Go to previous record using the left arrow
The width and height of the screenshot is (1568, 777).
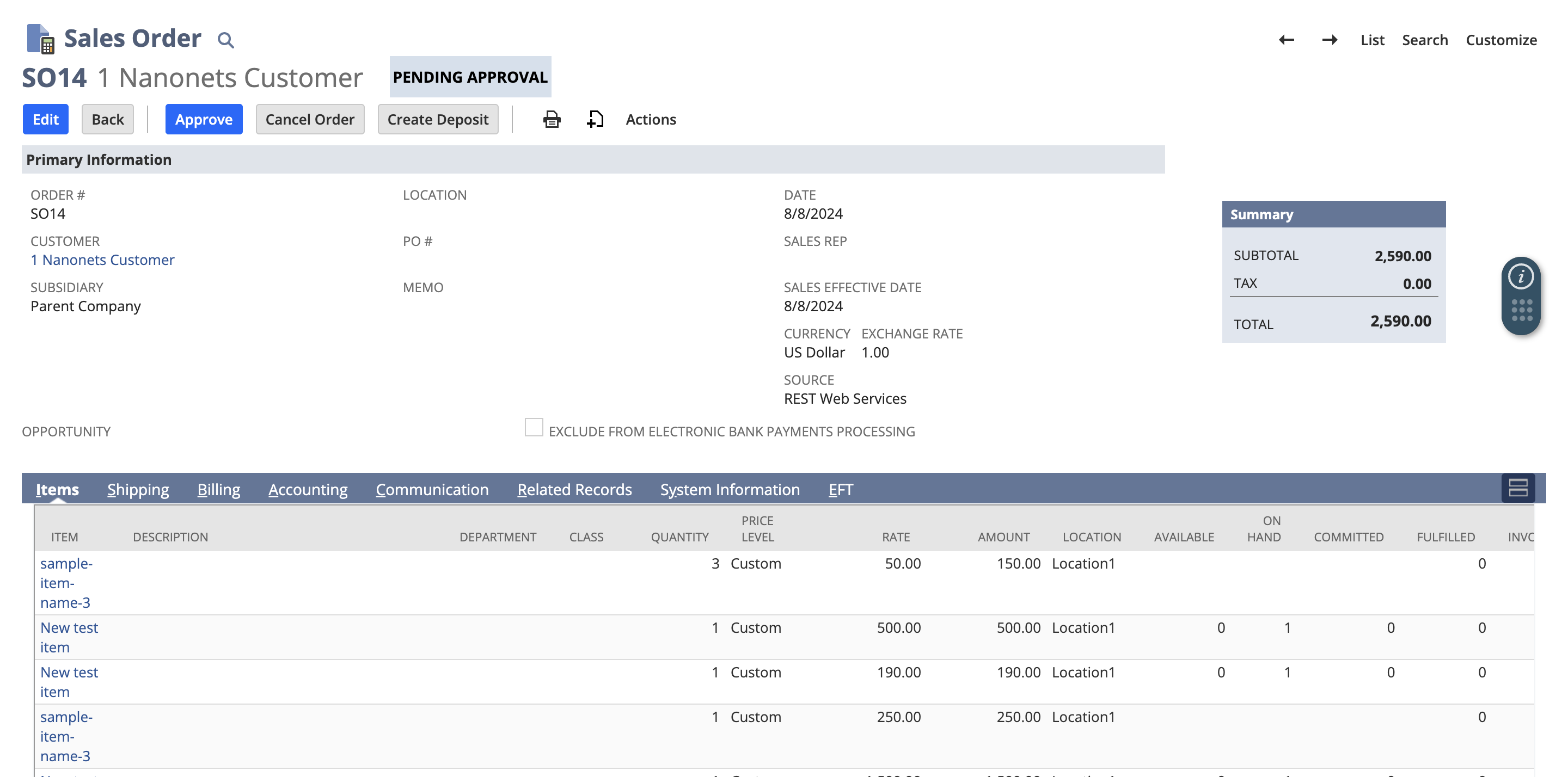pos(1285,40)
